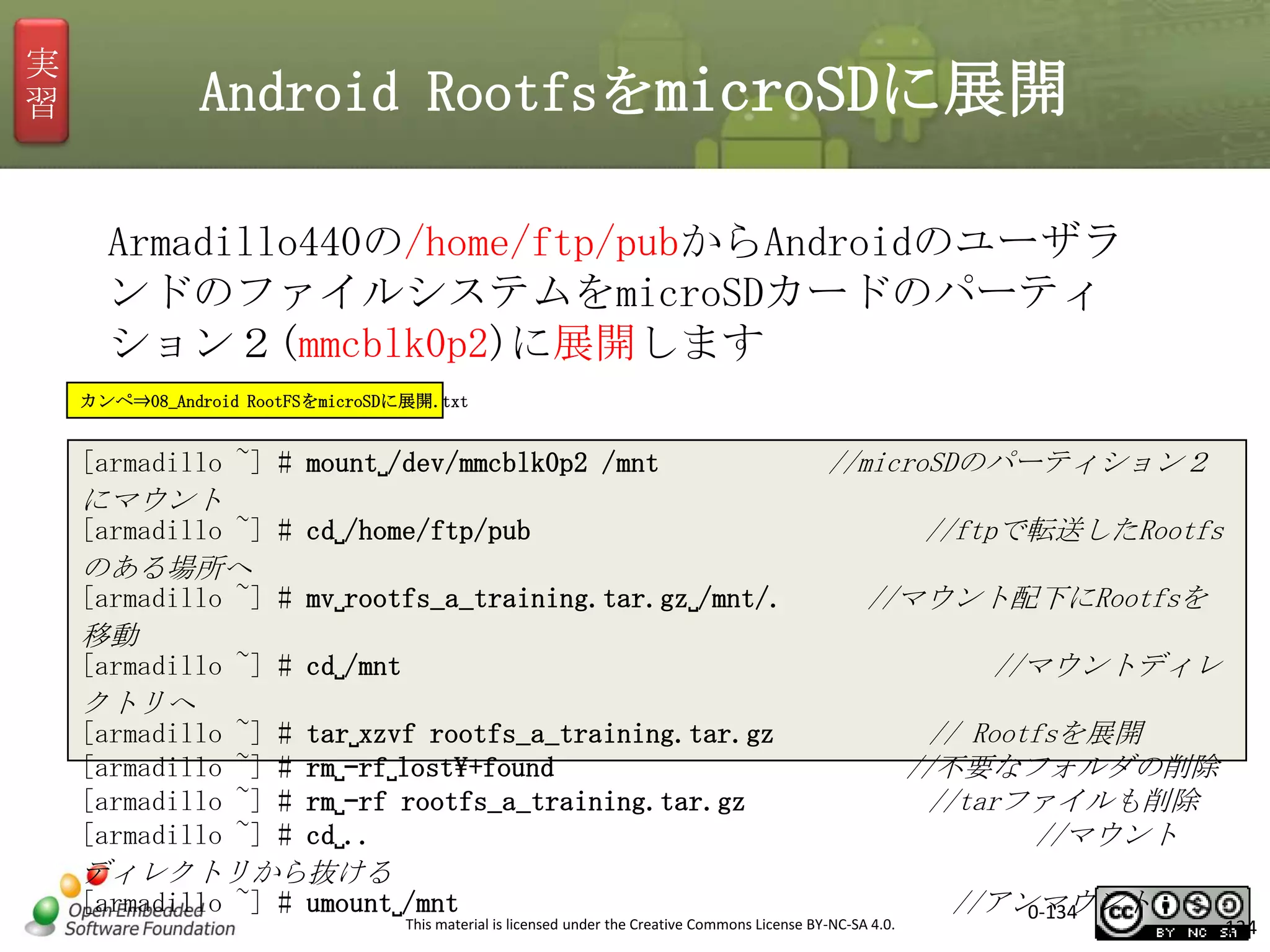Click the //tarファイルも削除 comment
Image resolution: width=1270 pixels, height=952 pixels.
point(1064,801)
